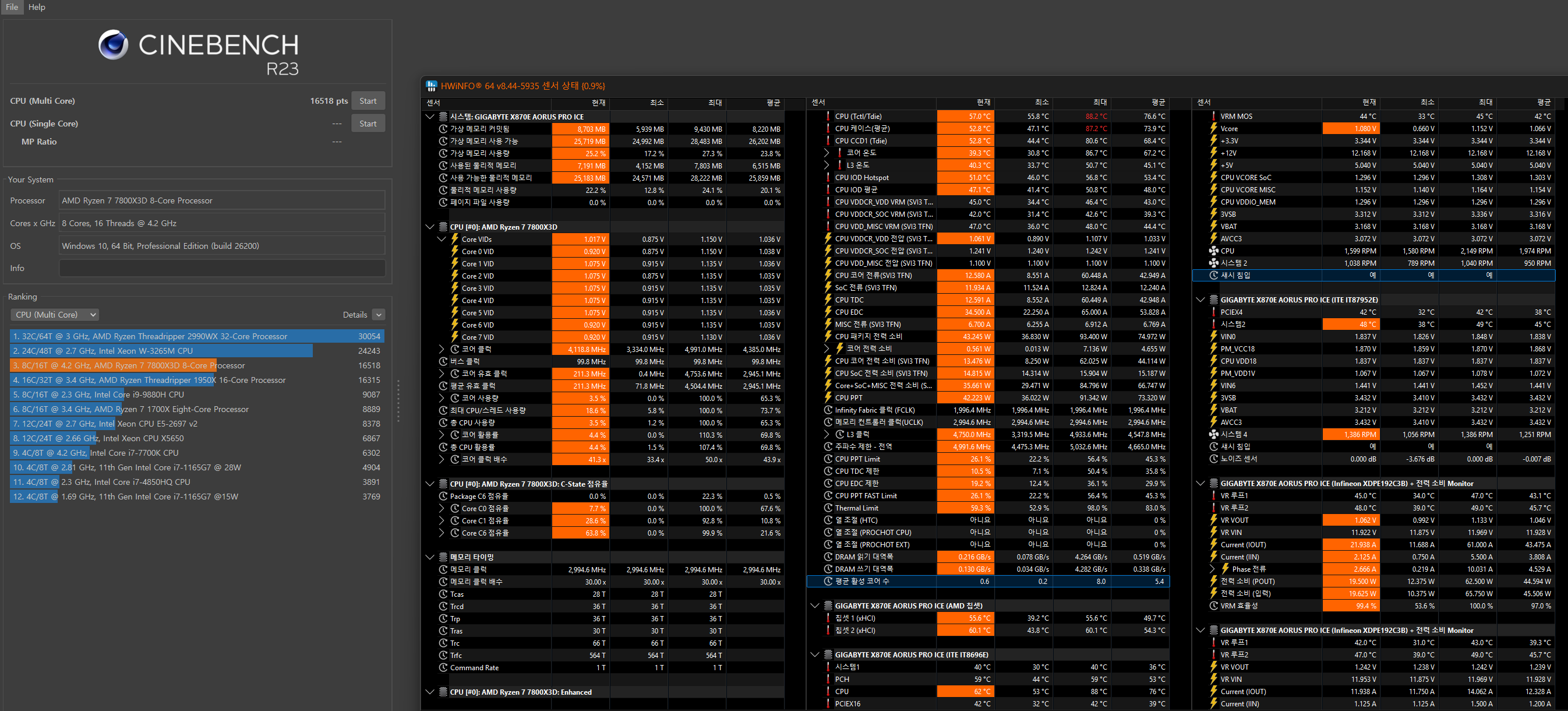This screenshot has width=1568, height=711.
Task: Click the clock icon beside 버스 클럭
Action: (x=443, y=361)
